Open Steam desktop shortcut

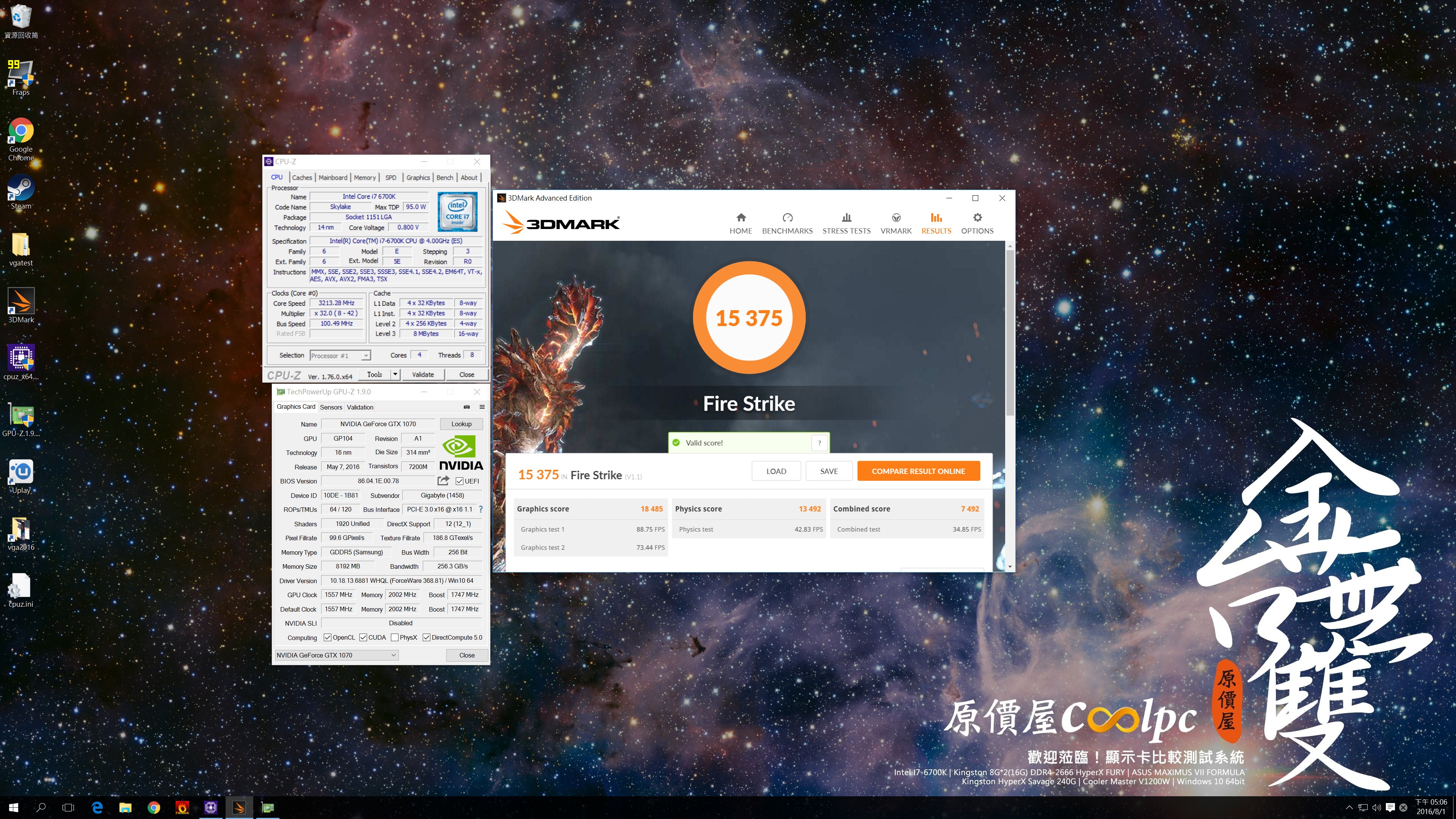coord(21,192)
